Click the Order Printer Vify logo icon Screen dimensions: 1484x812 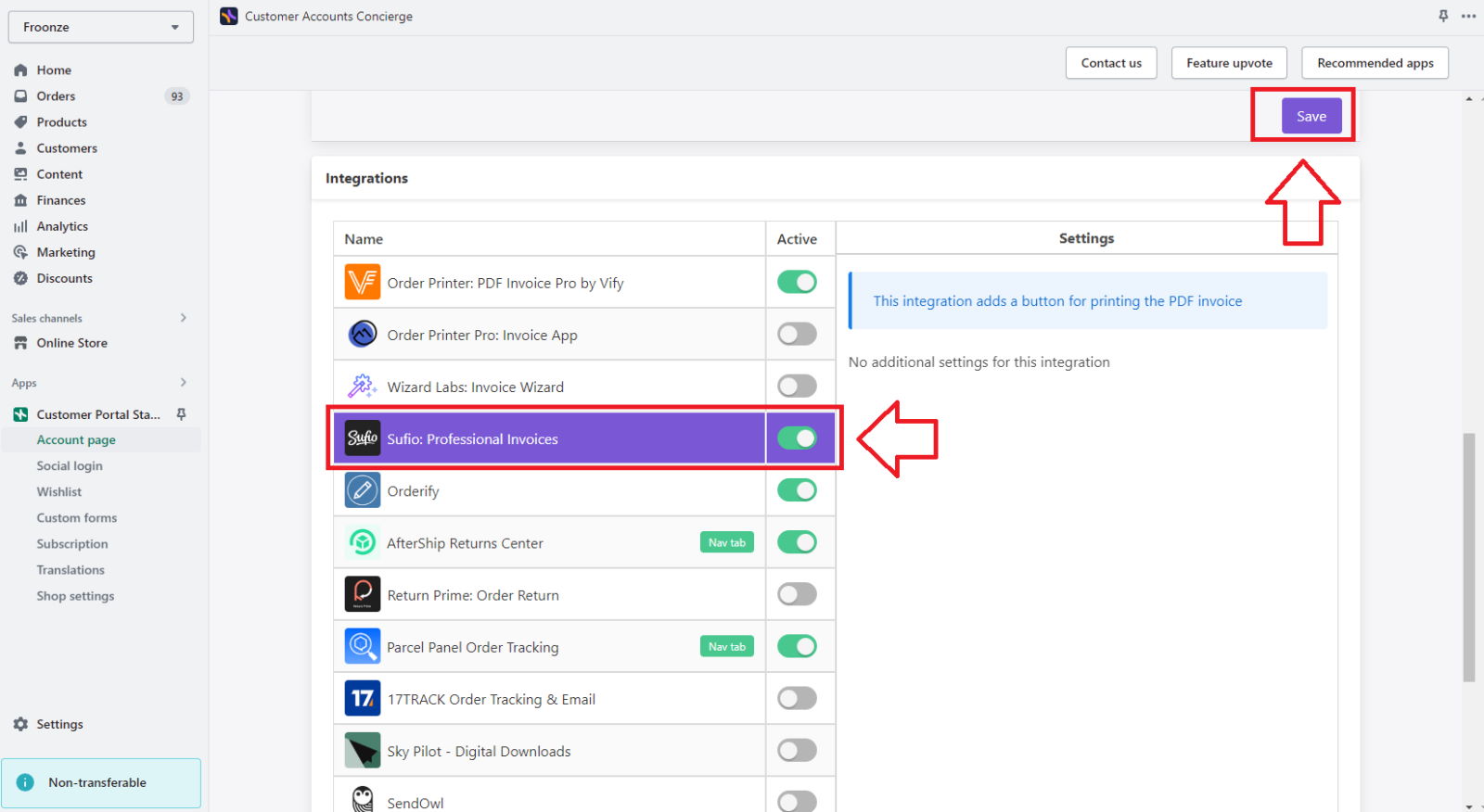363,282
